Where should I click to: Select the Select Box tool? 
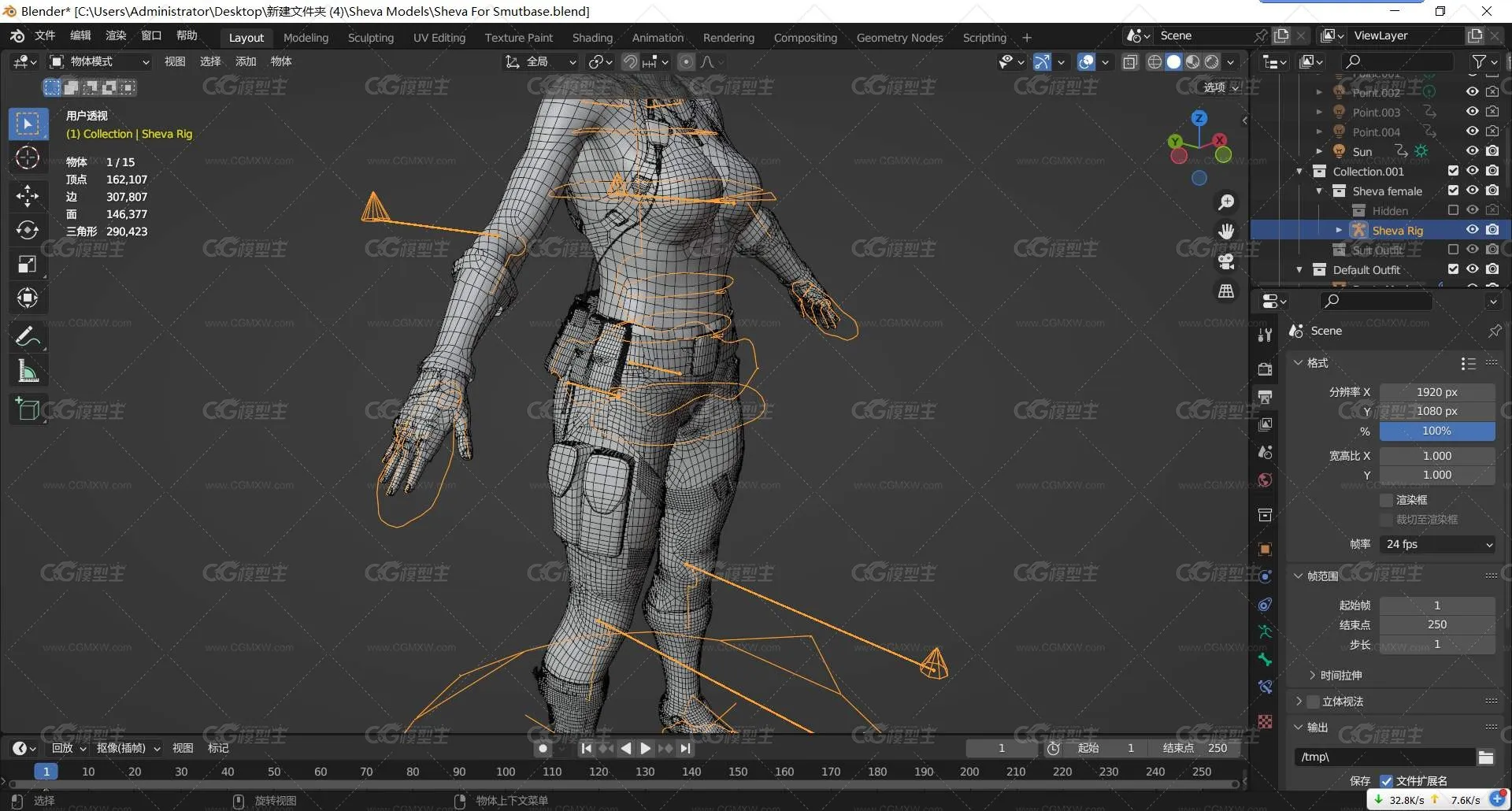[28, 124]
